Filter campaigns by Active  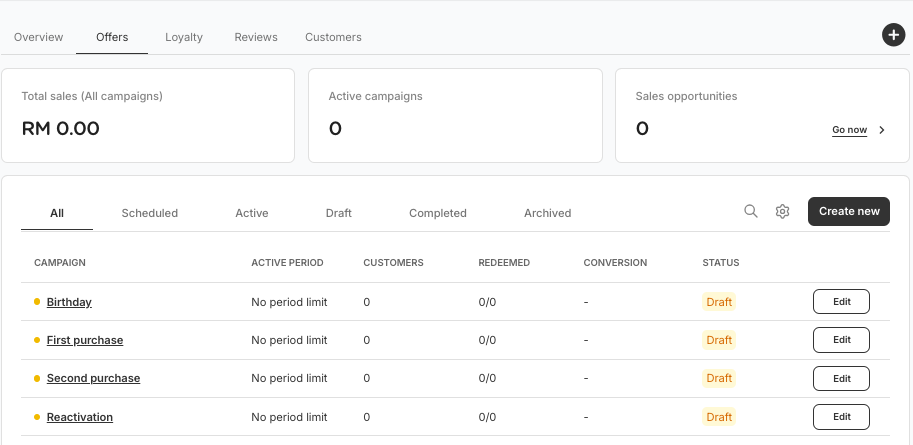tap(252, 213)
